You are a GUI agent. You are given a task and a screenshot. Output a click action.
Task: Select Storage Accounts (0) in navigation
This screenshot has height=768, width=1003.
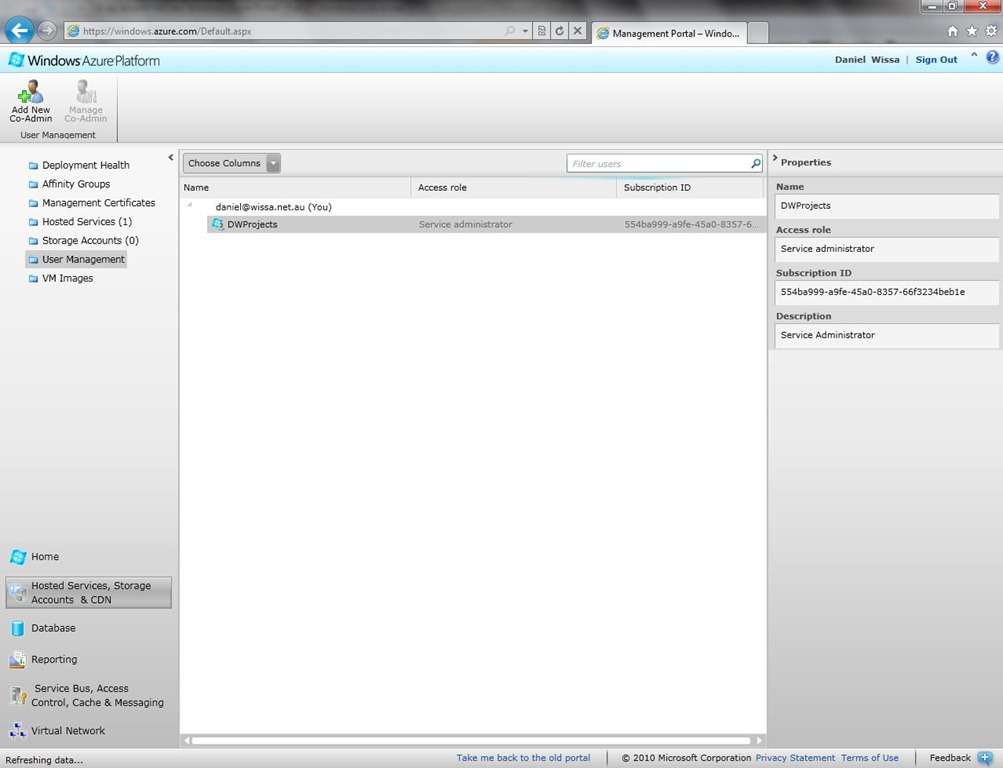90,241
